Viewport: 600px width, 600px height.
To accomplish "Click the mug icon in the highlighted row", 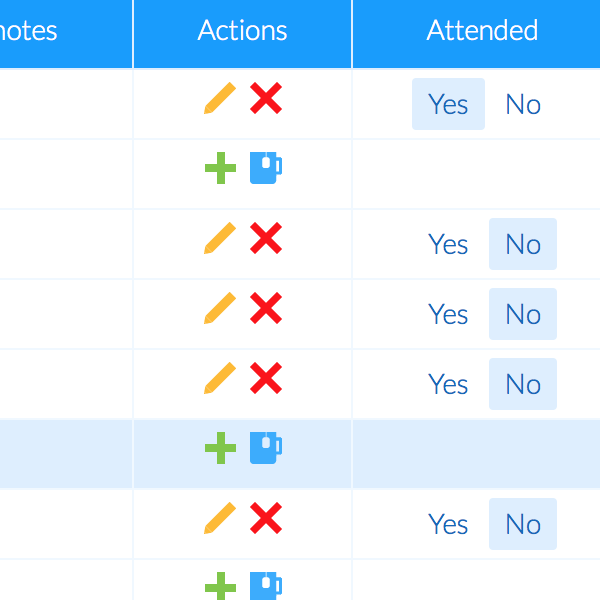I will pyautogui.click(x=265, y=448).
